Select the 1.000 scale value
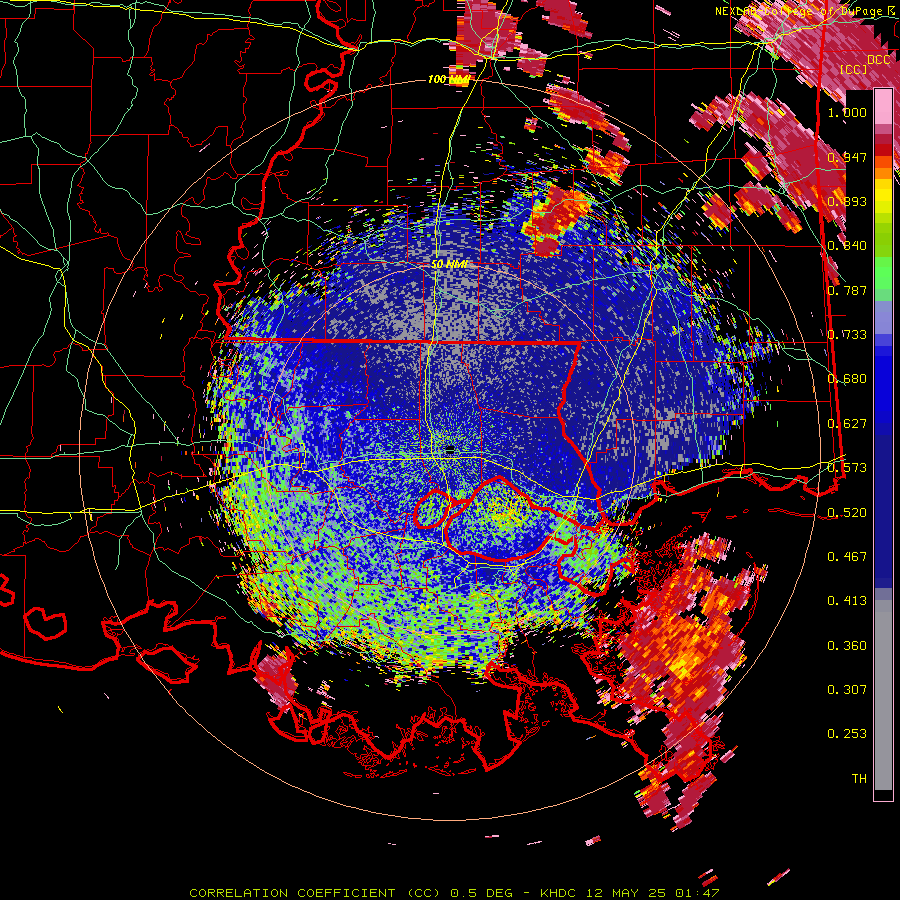The width and height of the screenshot is (900, 900). 847,112
